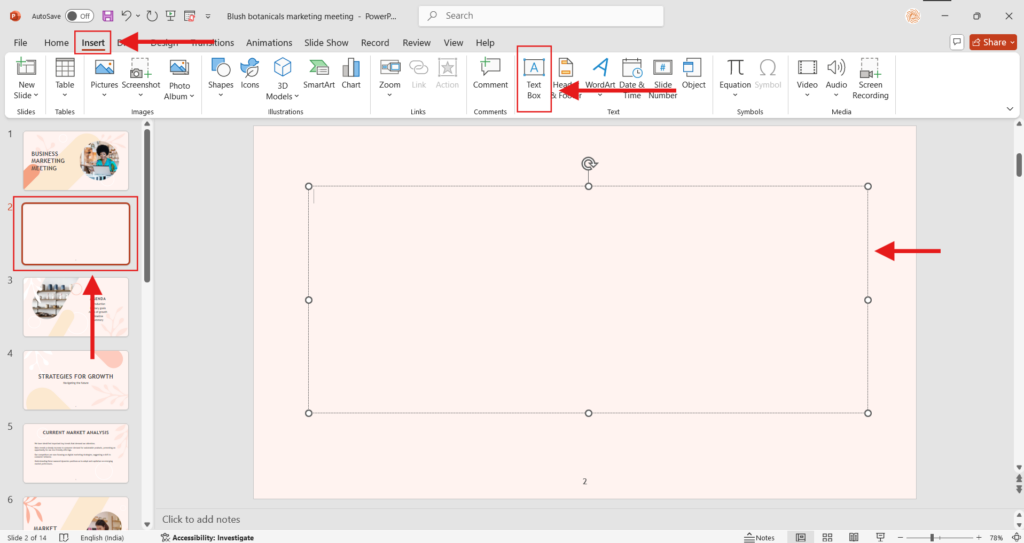Viewport: 1024px width, 543px height.
Task: Open SmartArt graphic tool
Action: point(319,73)
